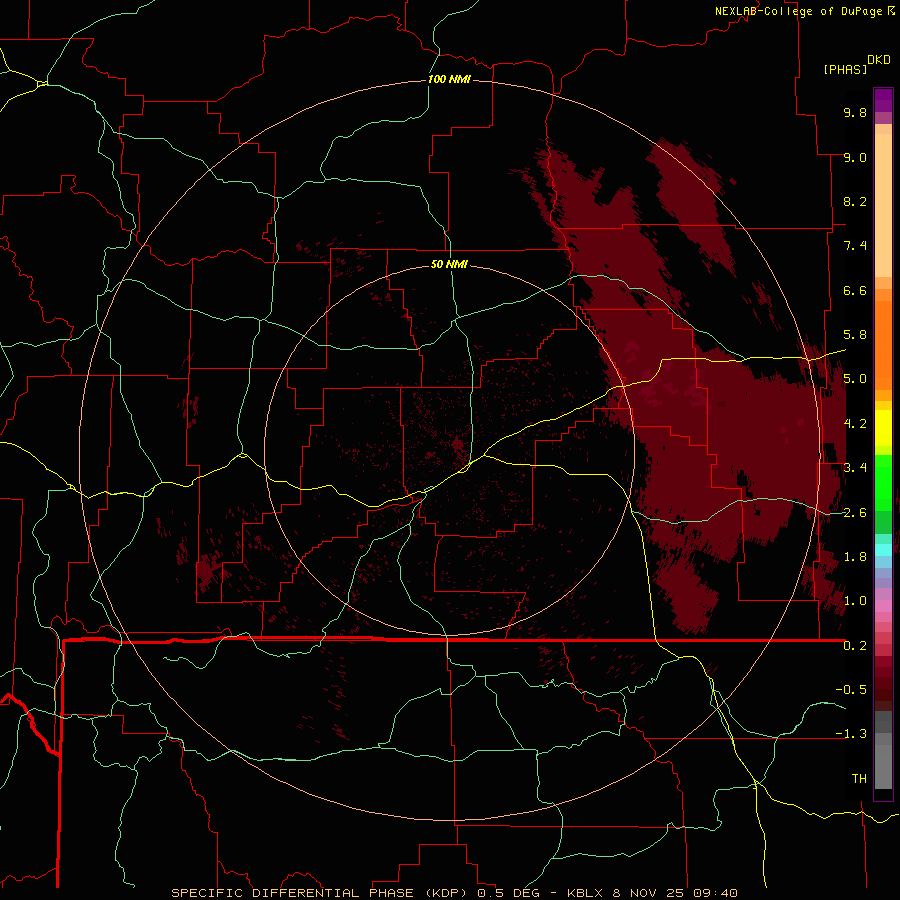Click the 1.8 scale value
The height and width of the screenshot is (900, 900).
(x=855, y=557)
